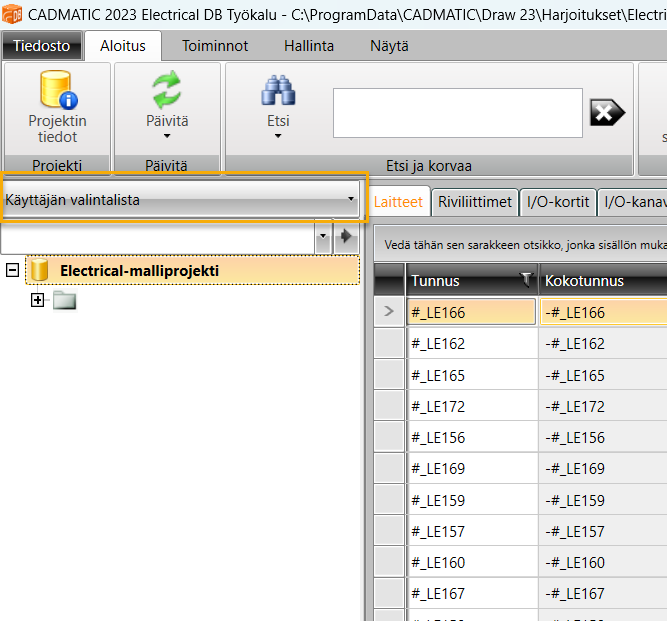Sort by the Kokotunnus column header
667x621 pixels.
(x=600, y=281)
